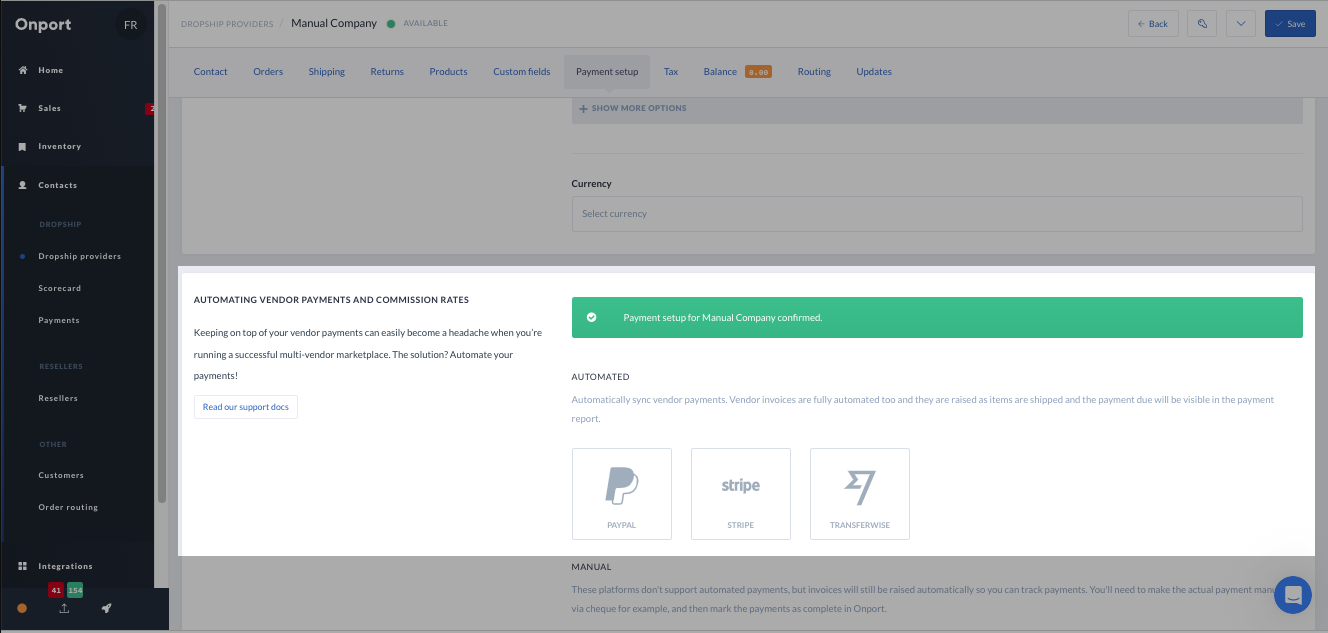
Task: Open the Contacts section in the sidebar
Action: click(x=57, y=185)
